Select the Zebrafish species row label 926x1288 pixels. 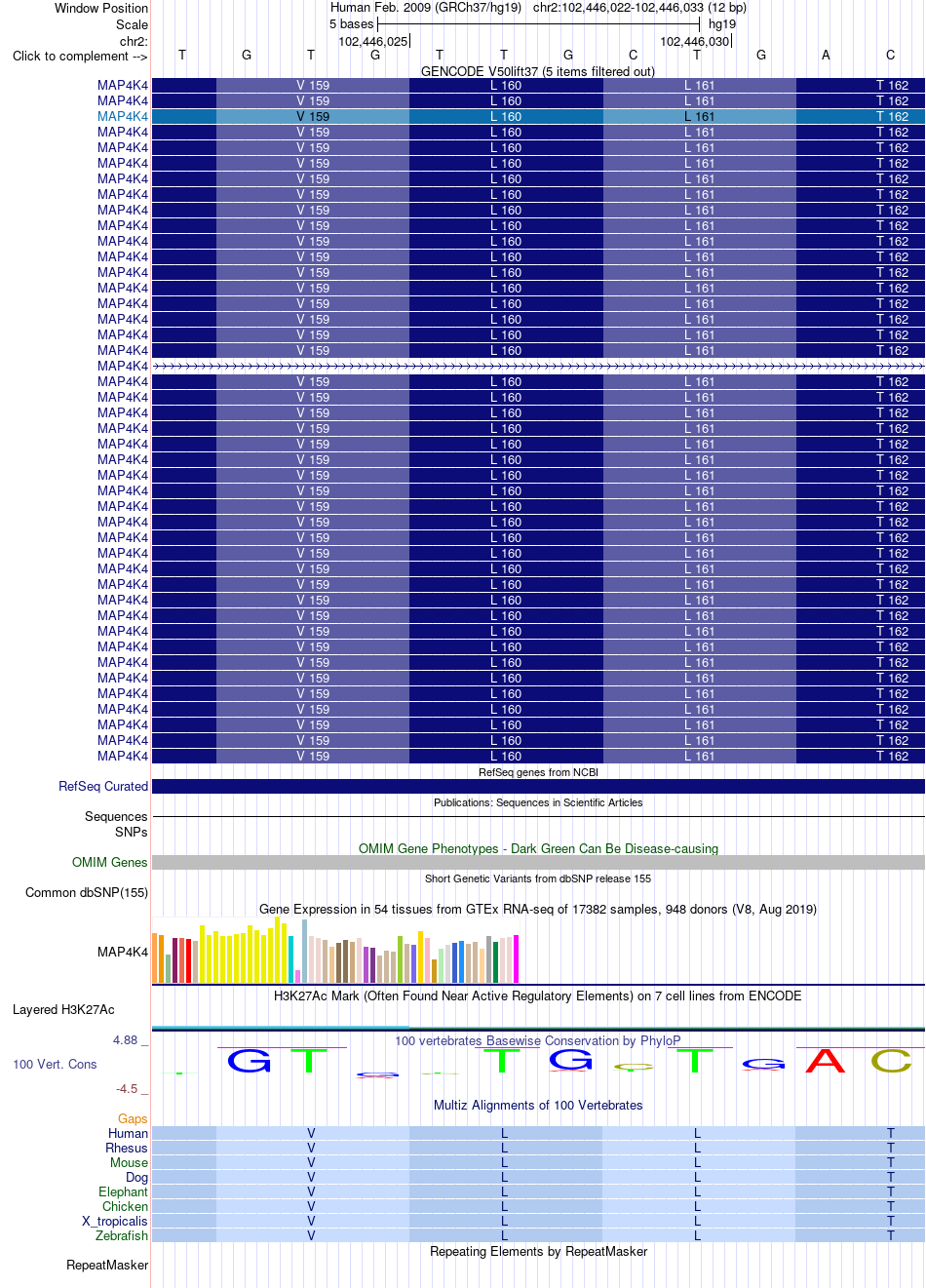[x=122, y=1235]
